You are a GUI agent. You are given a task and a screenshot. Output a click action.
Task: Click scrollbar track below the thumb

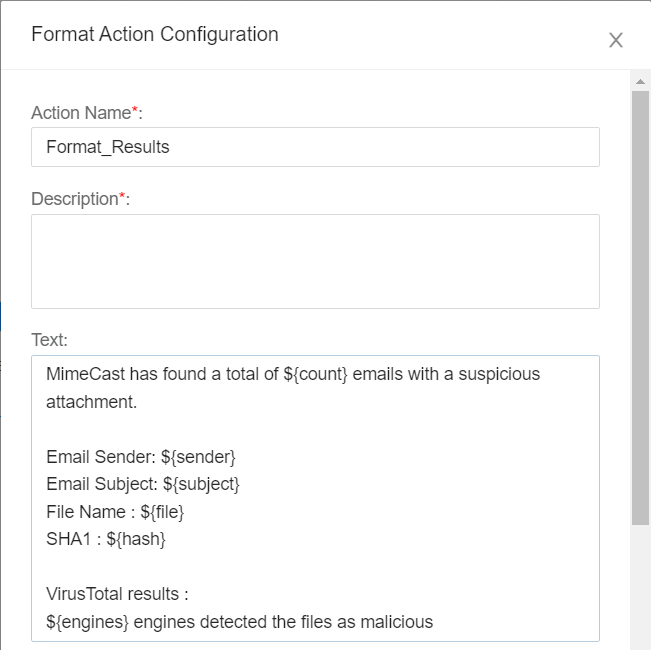point(641,590)
